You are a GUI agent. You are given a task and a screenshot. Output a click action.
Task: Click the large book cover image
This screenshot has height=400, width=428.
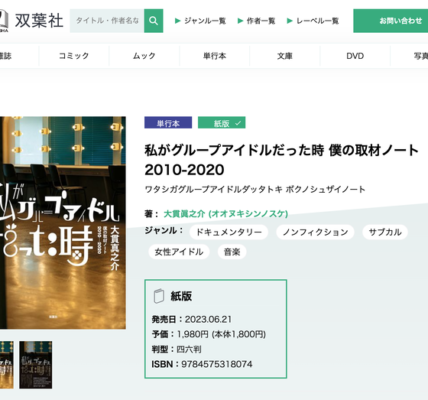coord(63,223)
